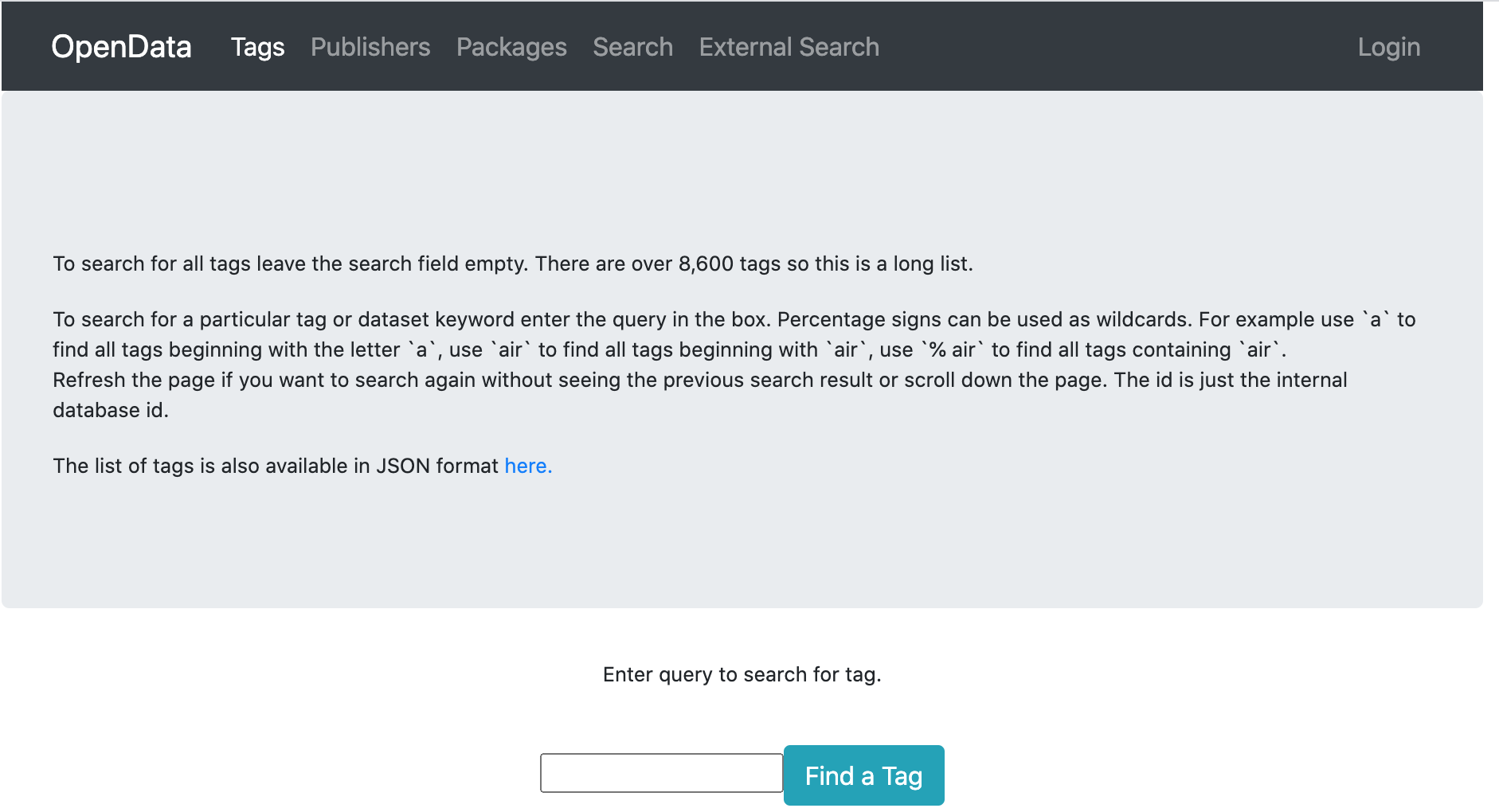Submit the tag search with the teal button
The width and height of the screenshot is (1499, 812).
(863, 775)
